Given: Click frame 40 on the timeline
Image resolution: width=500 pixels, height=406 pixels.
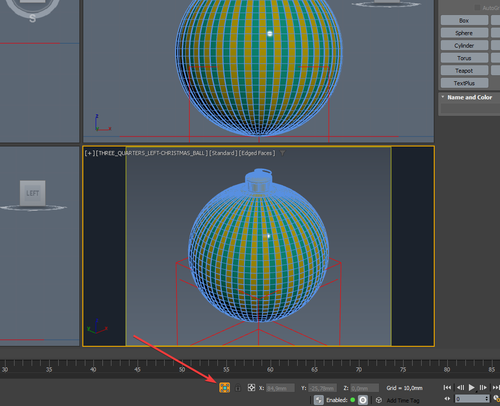Looking at the screenshot, I should click(93, 369).
